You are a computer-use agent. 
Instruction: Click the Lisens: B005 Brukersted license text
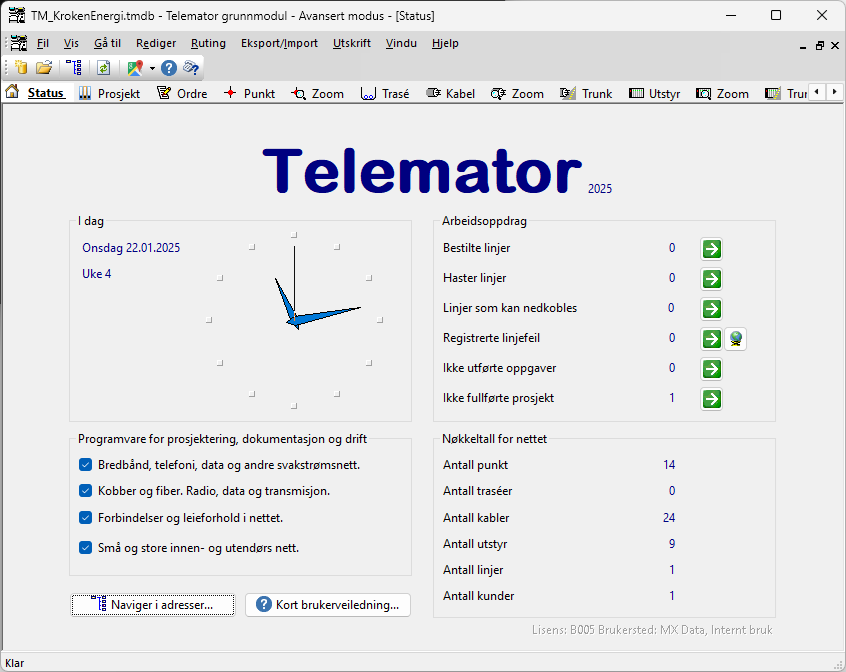click(x=652, y=630)
